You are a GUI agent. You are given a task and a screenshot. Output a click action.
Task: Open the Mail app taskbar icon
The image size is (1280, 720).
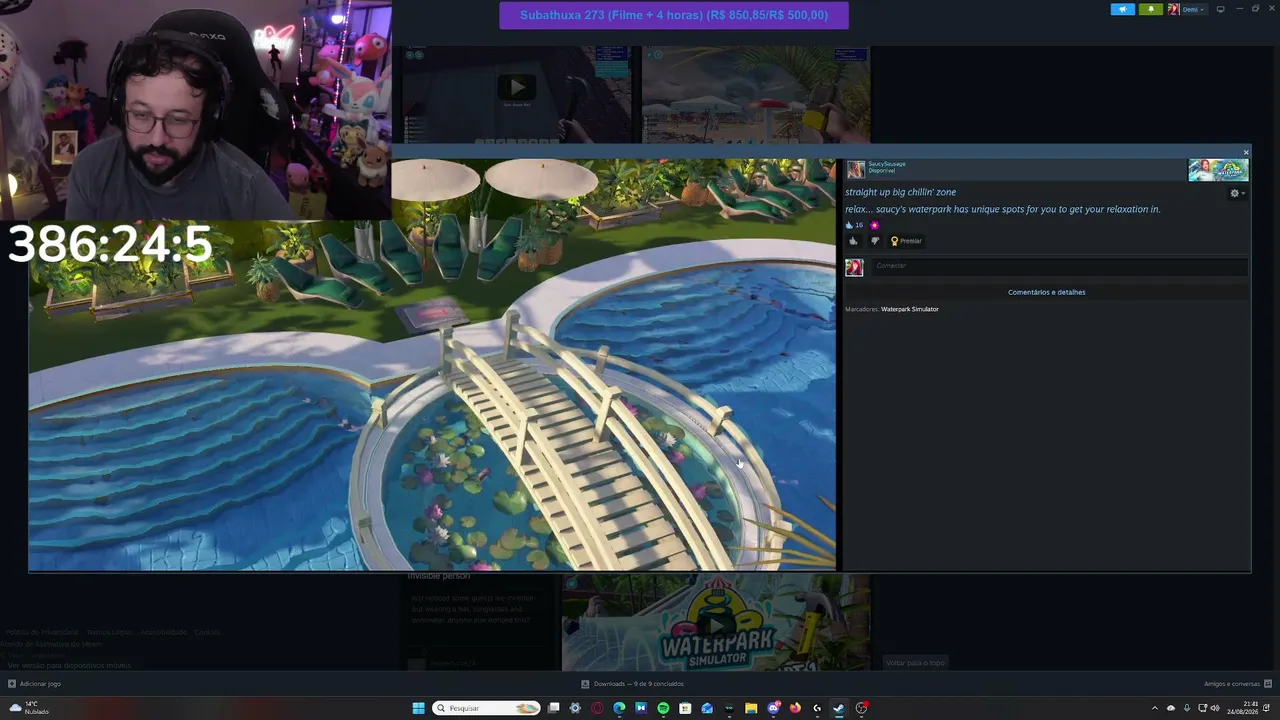click(707, 708)
